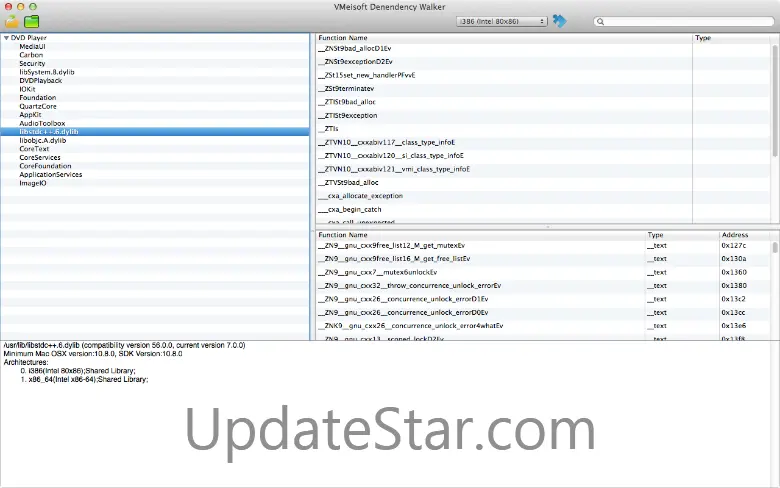Image resolution: width=780 pixels, height=488 pixels.
Task: Select ___cxa_begin_catch row
Action: click(543, 209)
